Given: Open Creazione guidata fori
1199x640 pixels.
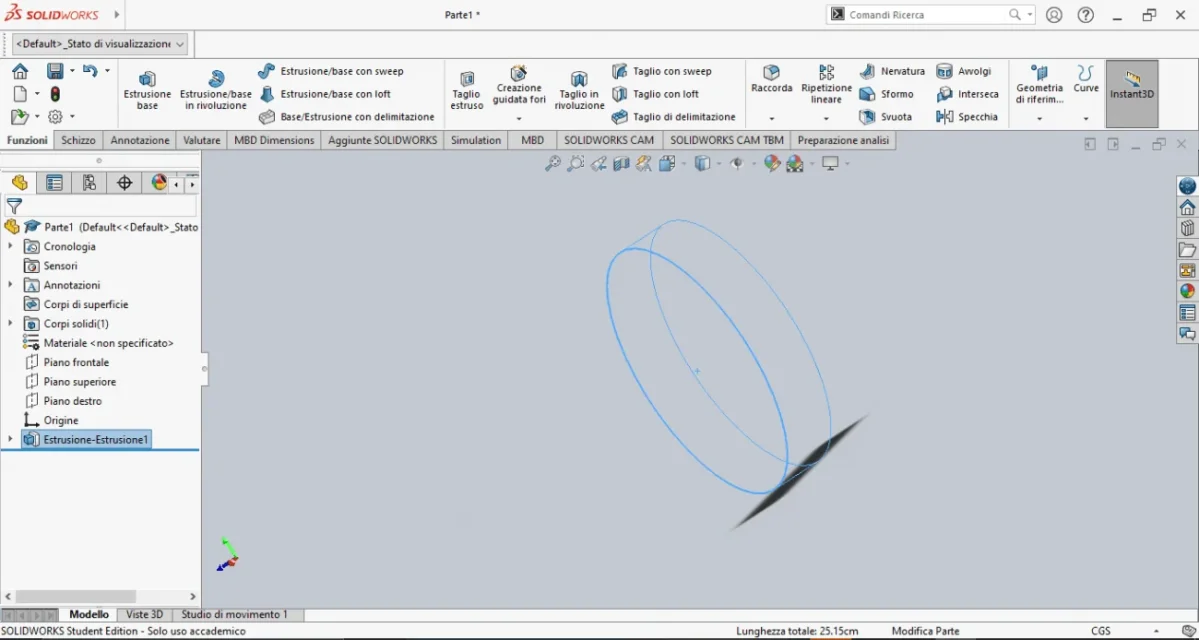Looking at the screenshot, I should [x=519, y=86].
